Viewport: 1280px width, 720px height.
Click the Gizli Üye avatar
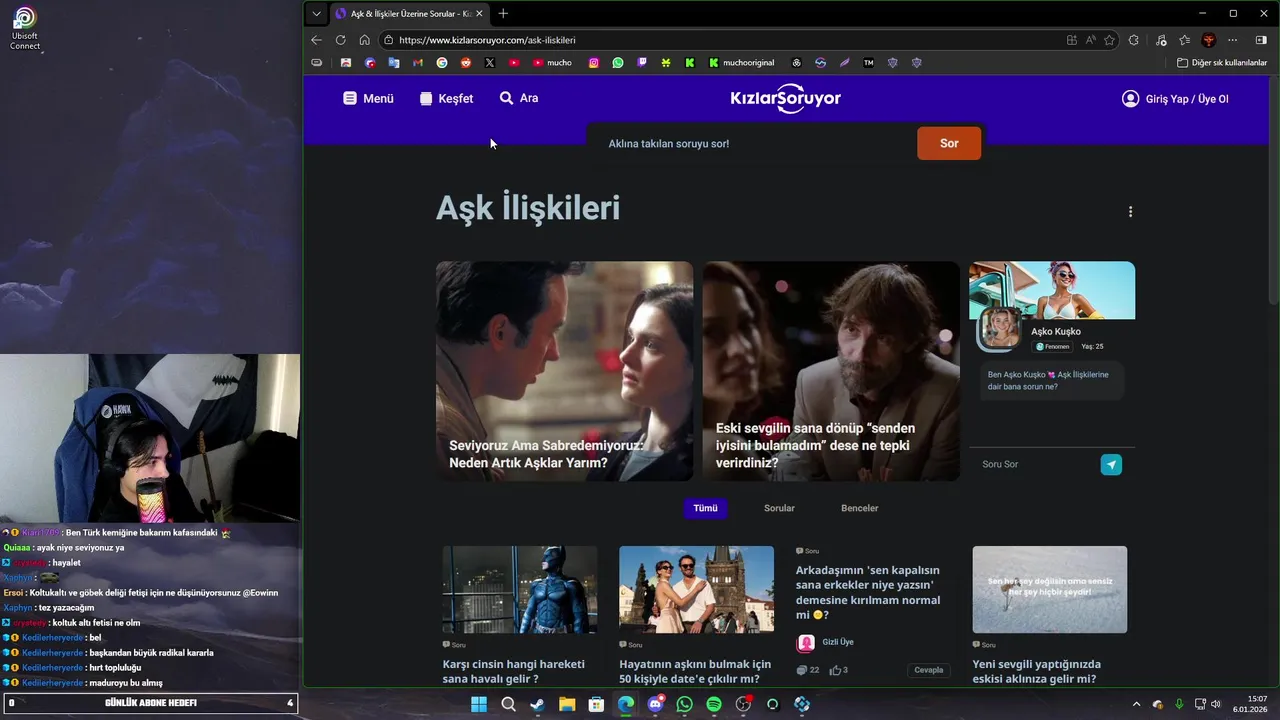pos(805,643)
